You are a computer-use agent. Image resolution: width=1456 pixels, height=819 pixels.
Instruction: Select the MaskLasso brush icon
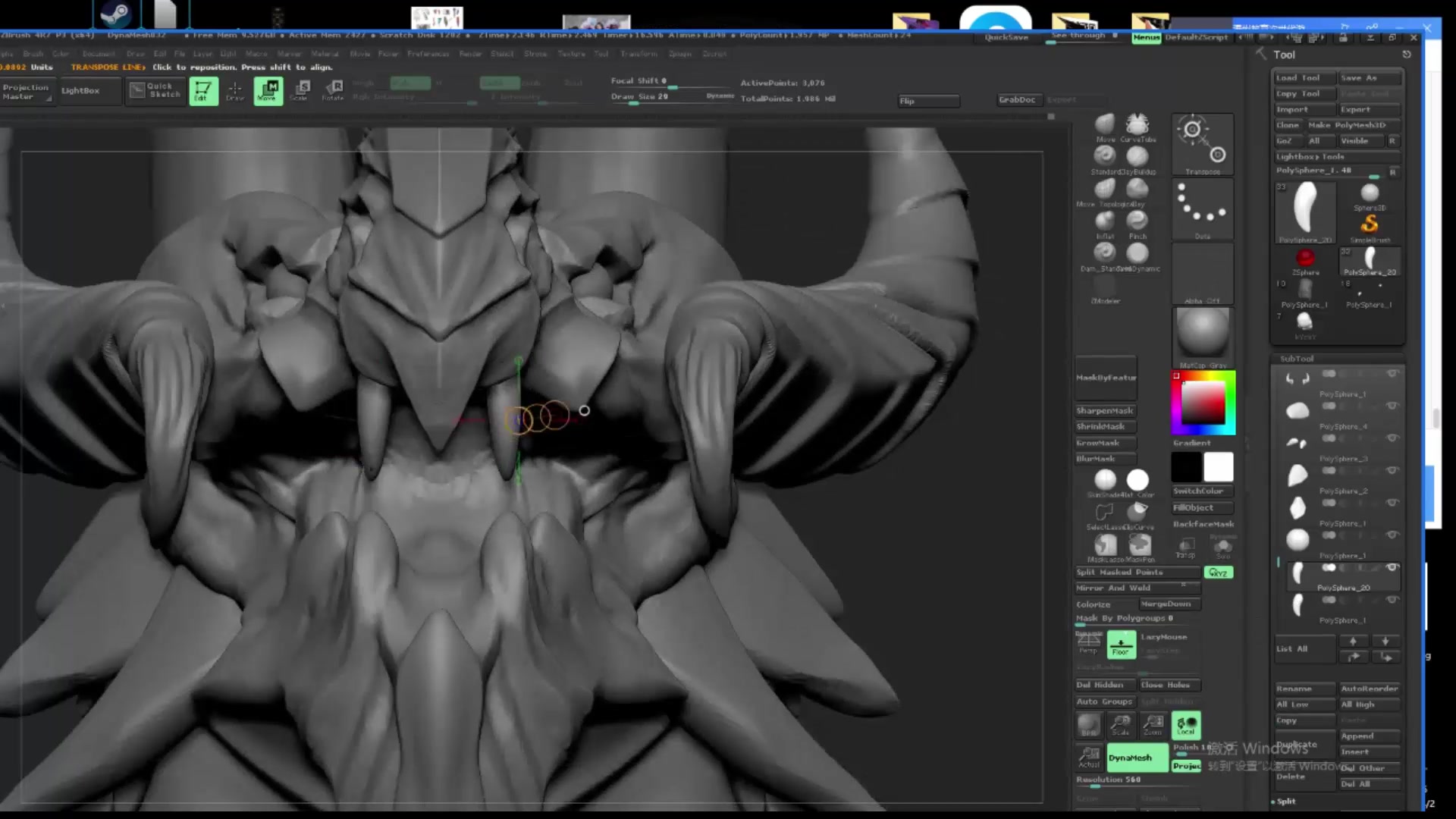pos(1105,544)
